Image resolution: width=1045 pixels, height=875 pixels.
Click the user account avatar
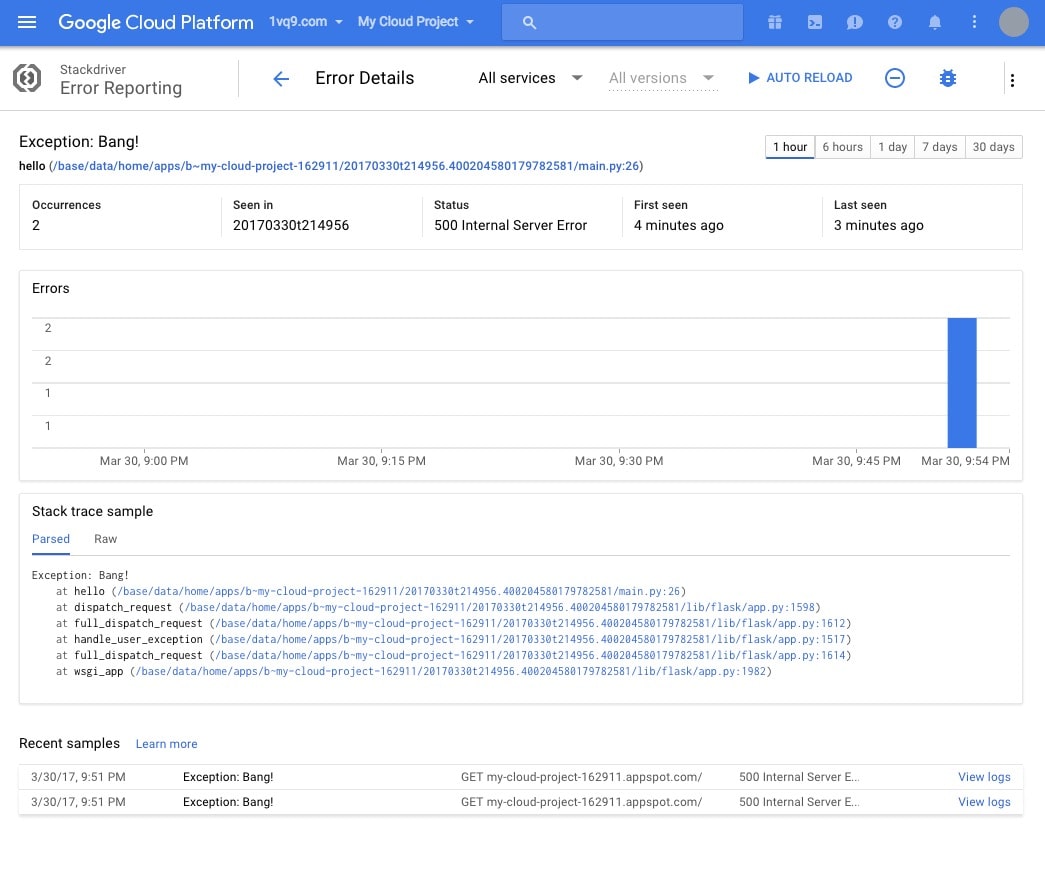[1014, 22]
